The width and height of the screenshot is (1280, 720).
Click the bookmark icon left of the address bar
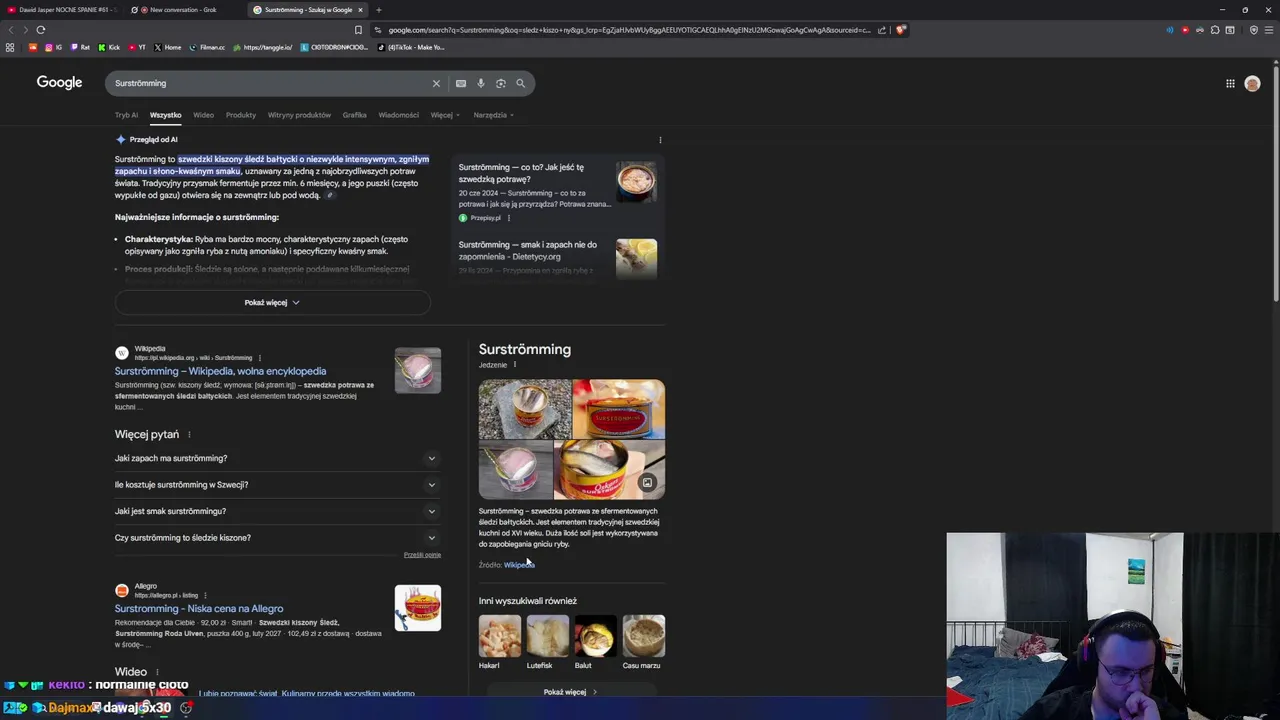(x=358, y=30)
